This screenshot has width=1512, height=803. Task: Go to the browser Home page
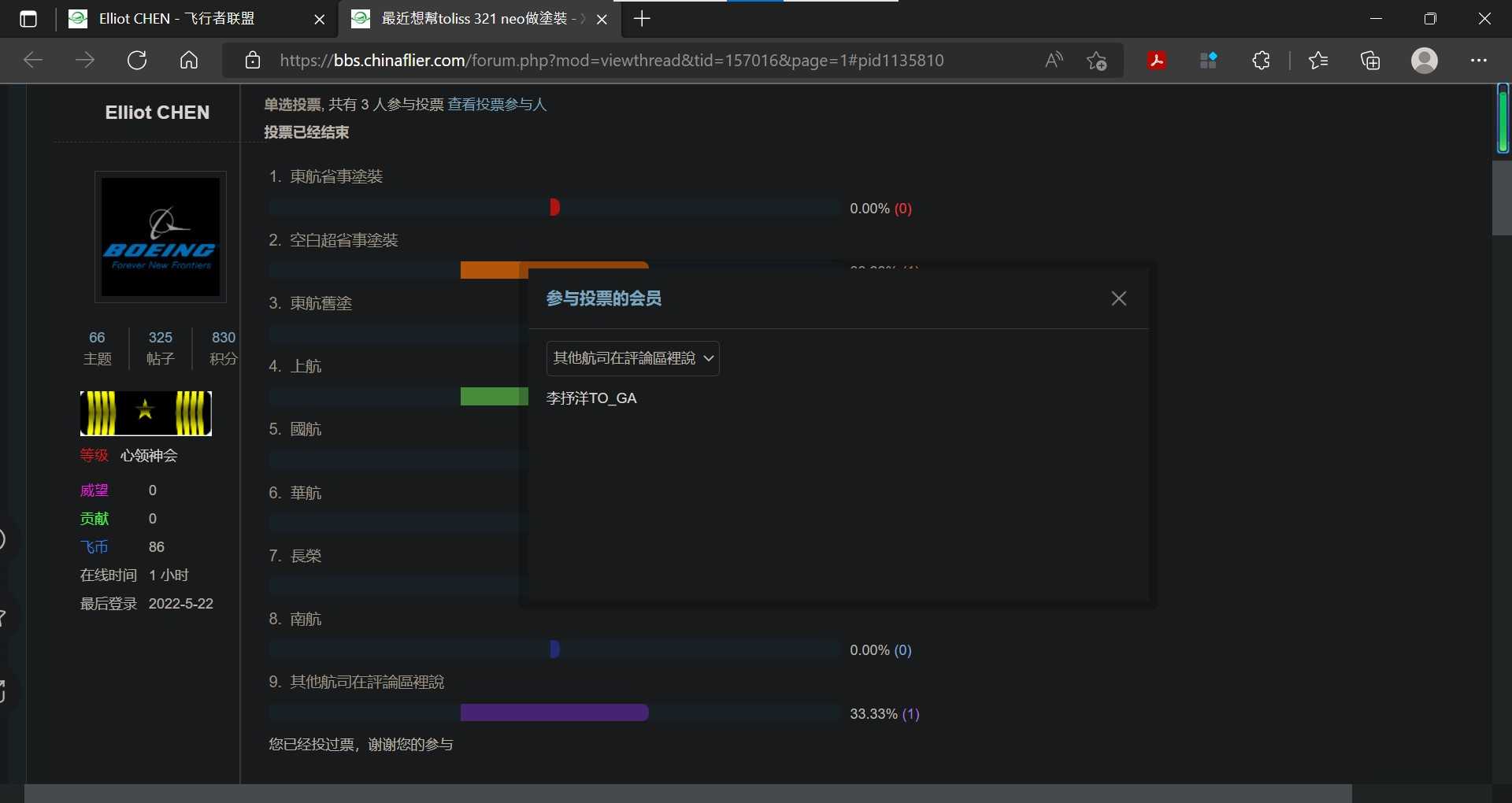tap(189, 61)
